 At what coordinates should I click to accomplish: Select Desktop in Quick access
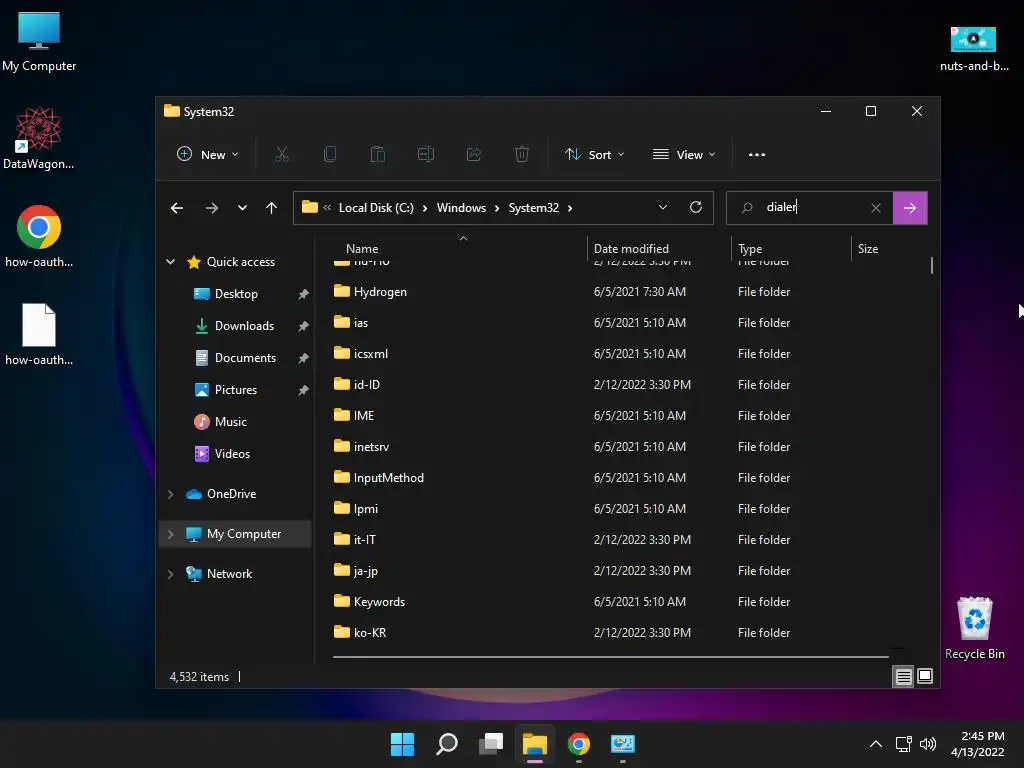(236, 294)
